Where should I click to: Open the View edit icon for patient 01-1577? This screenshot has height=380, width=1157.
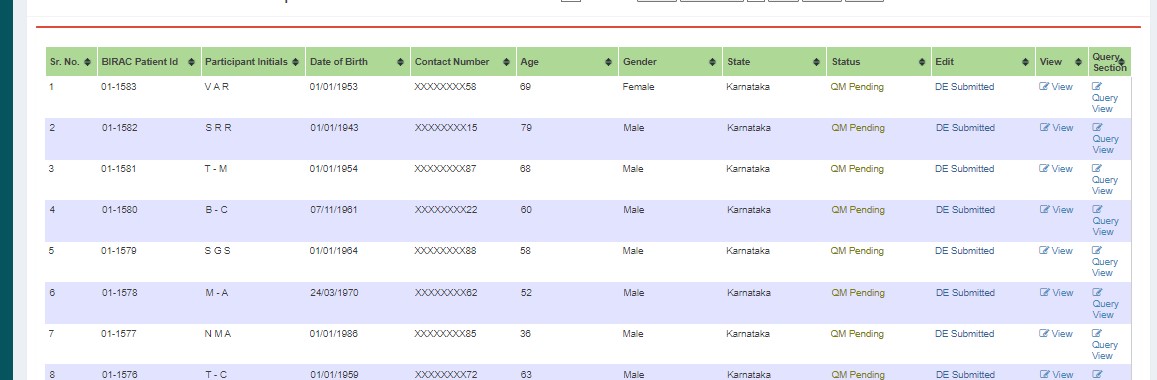point(1044,334)
